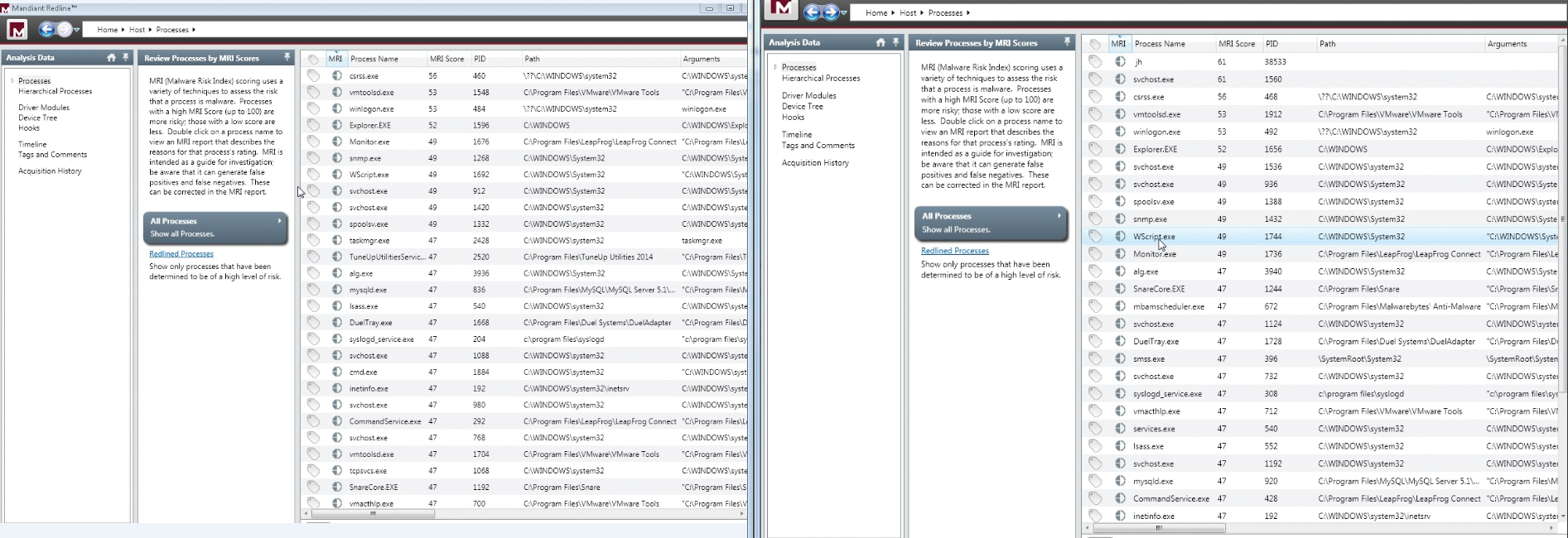The image size is (1568, 538).
Task: Tag the jh process row in right window
Action: pyautogui.click(x=1095, y=61)
